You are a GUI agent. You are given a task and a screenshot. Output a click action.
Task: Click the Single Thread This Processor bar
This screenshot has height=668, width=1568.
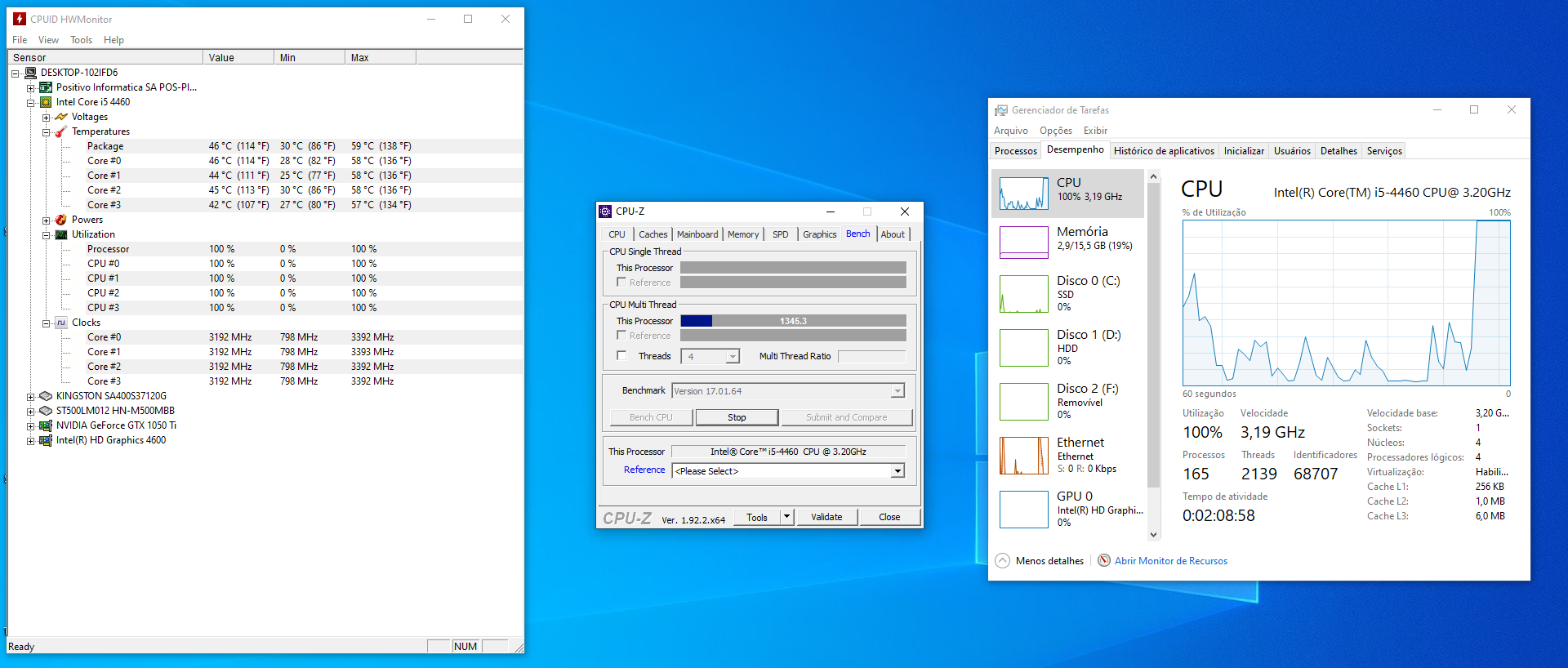(x=793, y=268)
